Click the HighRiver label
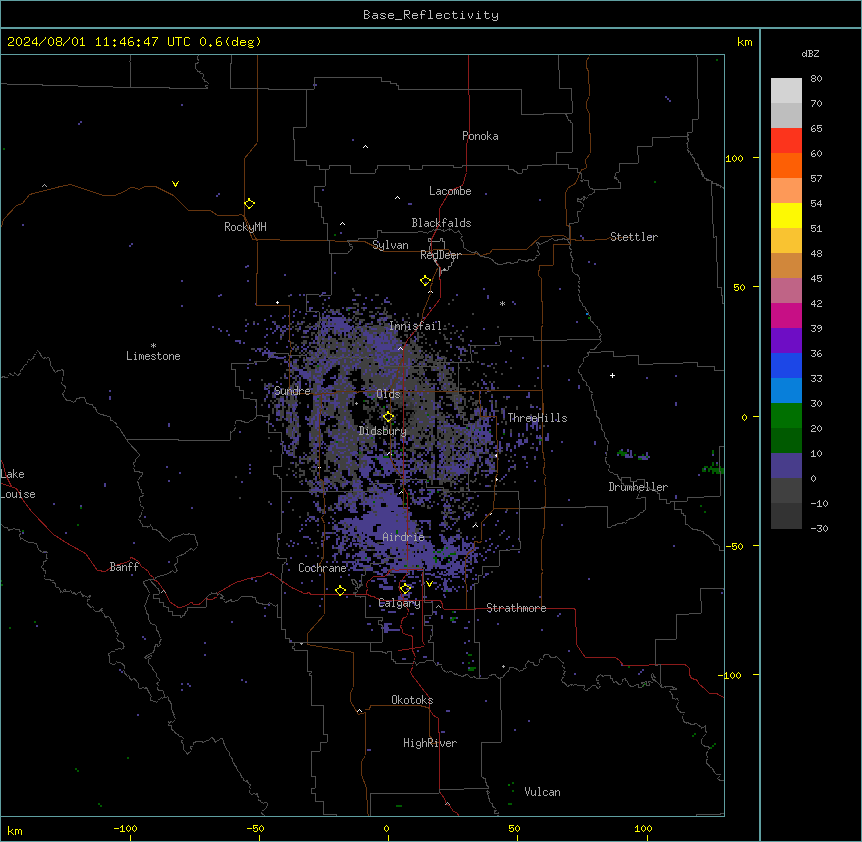The width and height of the screenshot is (862, 842). pyautogui.click(x=430, y=743)
